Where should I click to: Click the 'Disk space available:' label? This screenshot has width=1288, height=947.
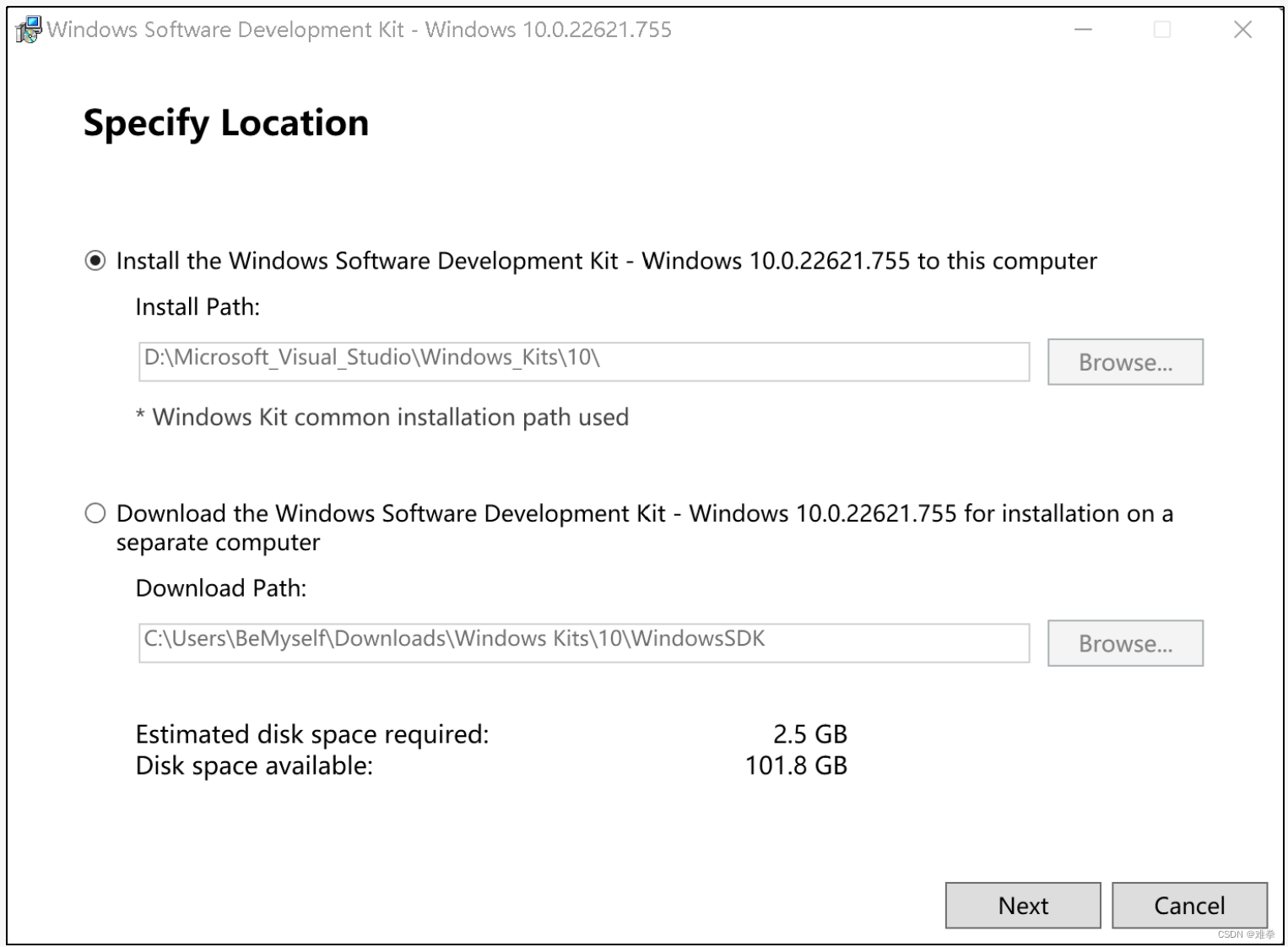pos(254,766)
